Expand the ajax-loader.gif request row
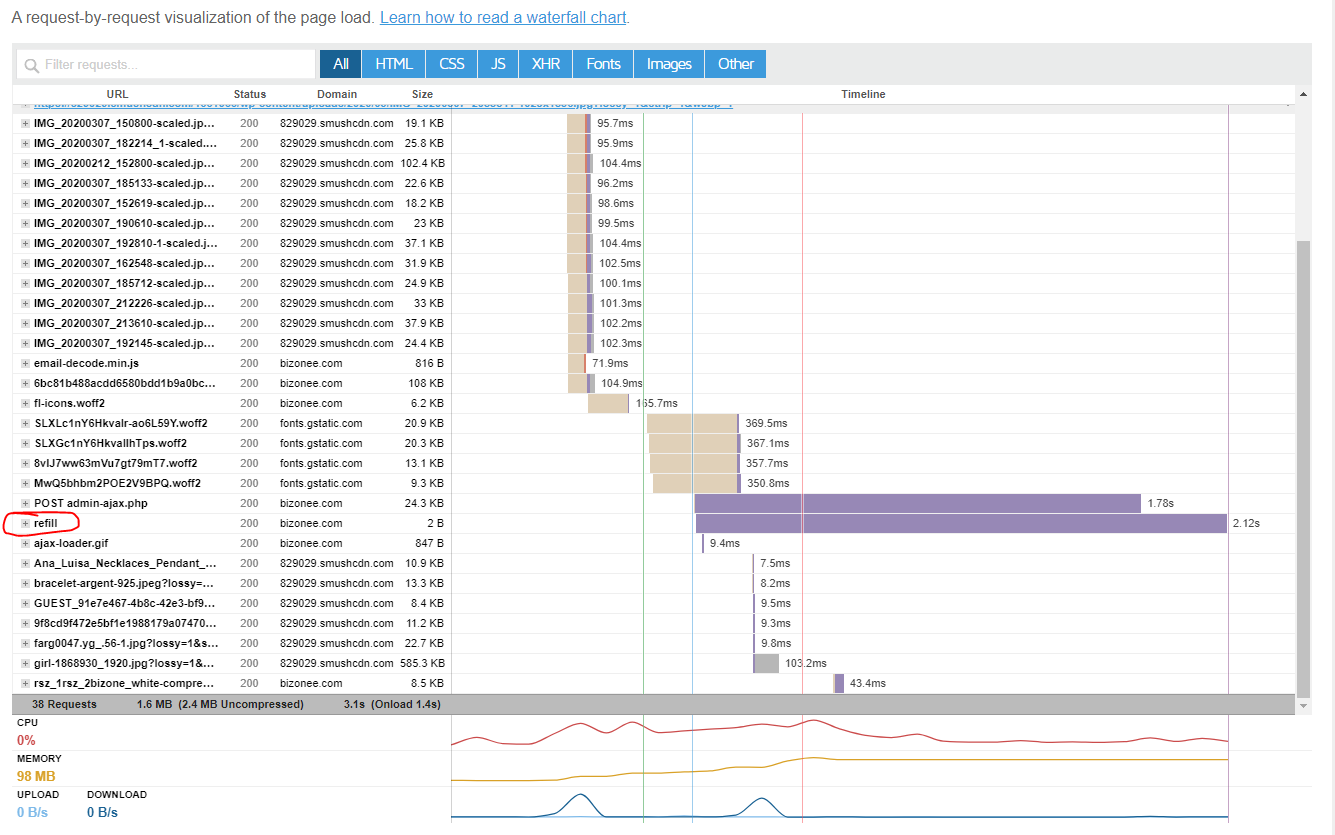 (x=25, y=543)
